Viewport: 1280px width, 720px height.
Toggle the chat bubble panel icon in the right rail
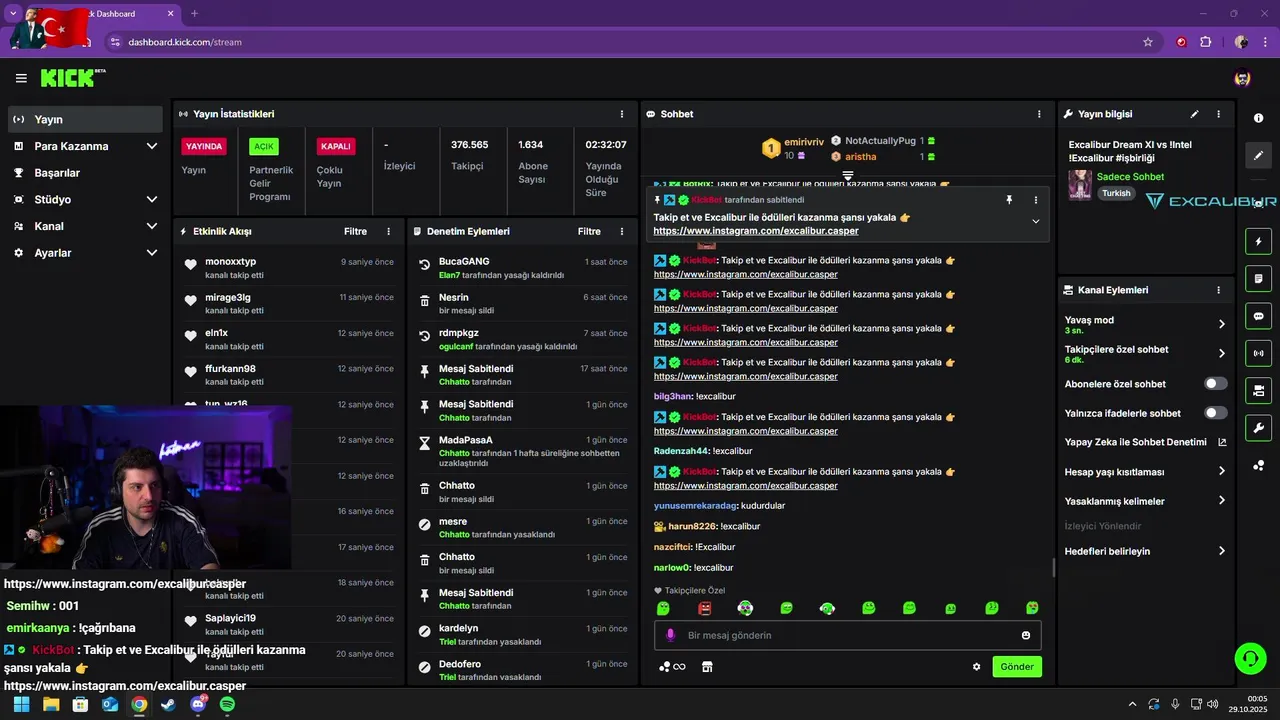click(x=1259, y=316)
